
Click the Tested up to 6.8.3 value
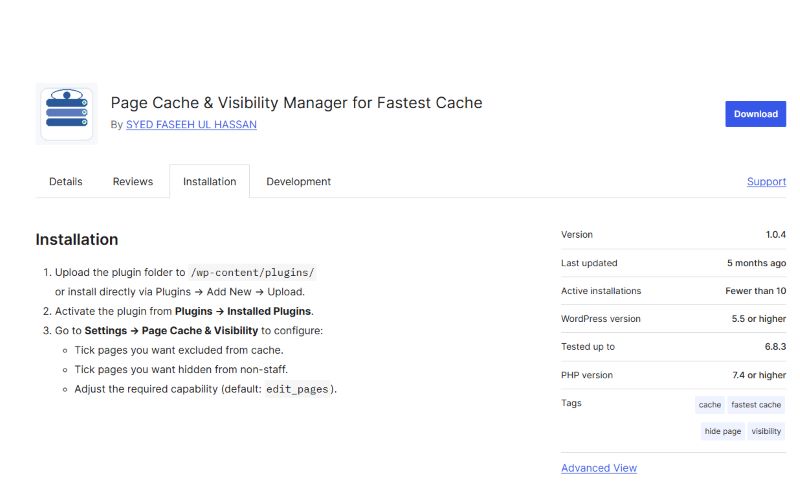[x=773, y=347]
